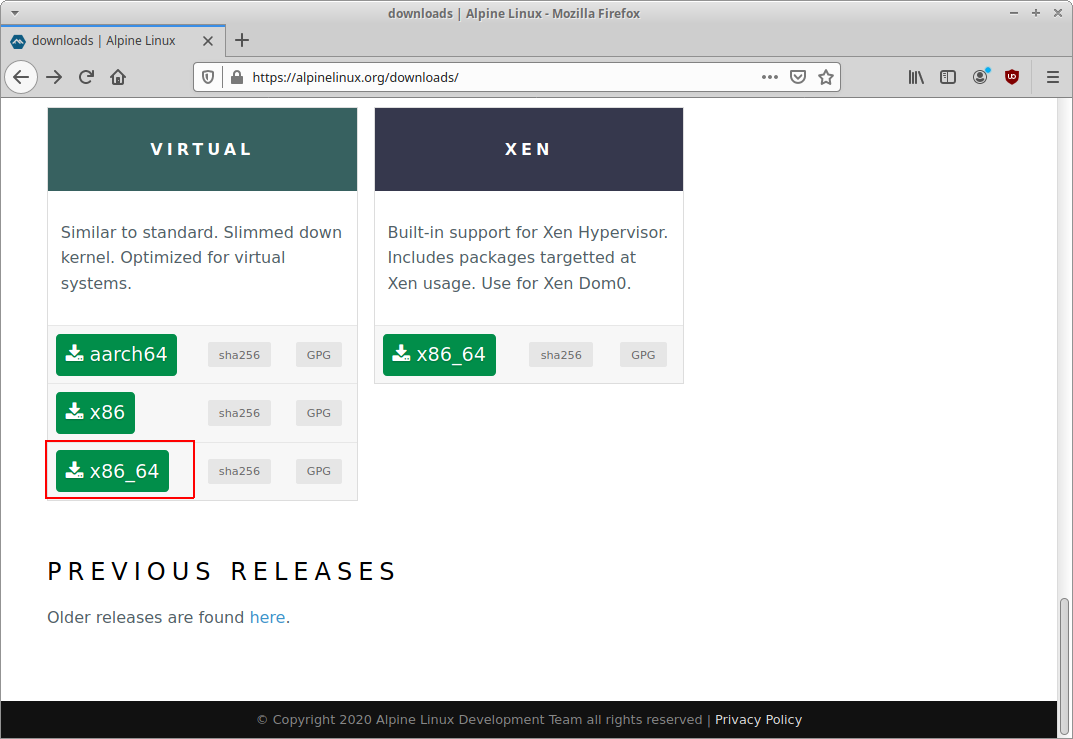Image resolution: width=1073 pixels, height=739 pixels.
Task: Follow the 'here' older releases link
Action: (267, 617)
